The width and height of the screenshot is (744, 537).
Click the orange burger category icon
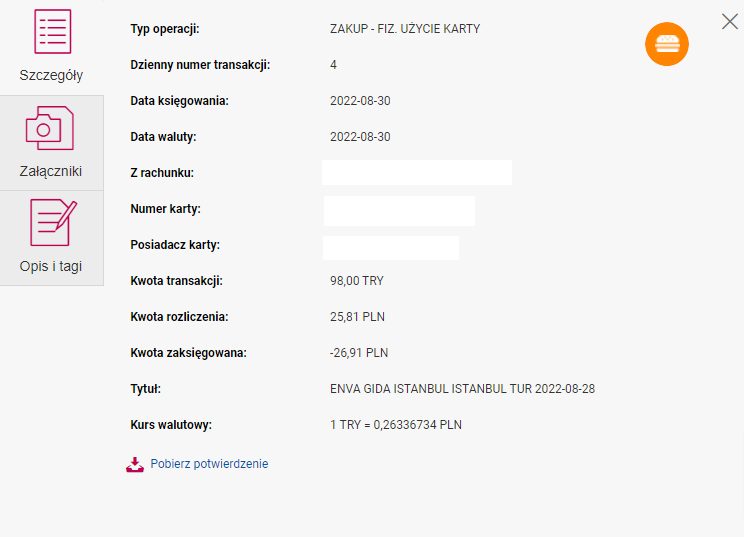coord(667,44)
